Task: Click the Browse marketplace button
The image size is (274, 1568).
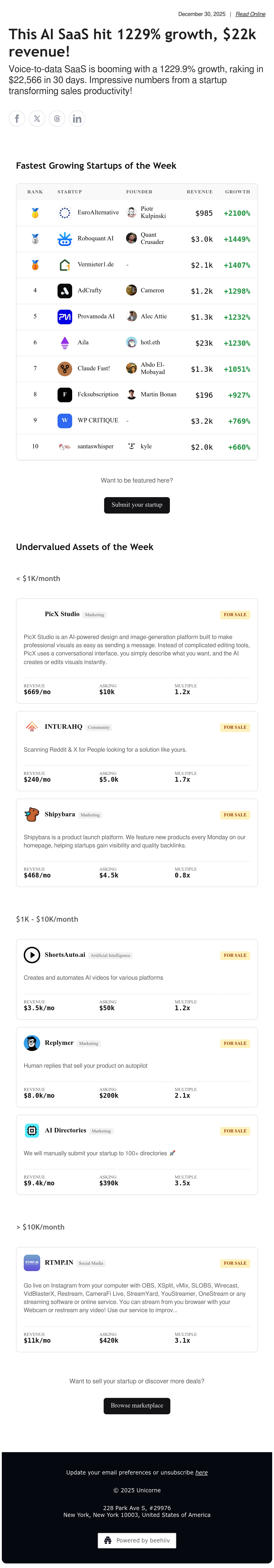Action: (x=137, y=1405)
